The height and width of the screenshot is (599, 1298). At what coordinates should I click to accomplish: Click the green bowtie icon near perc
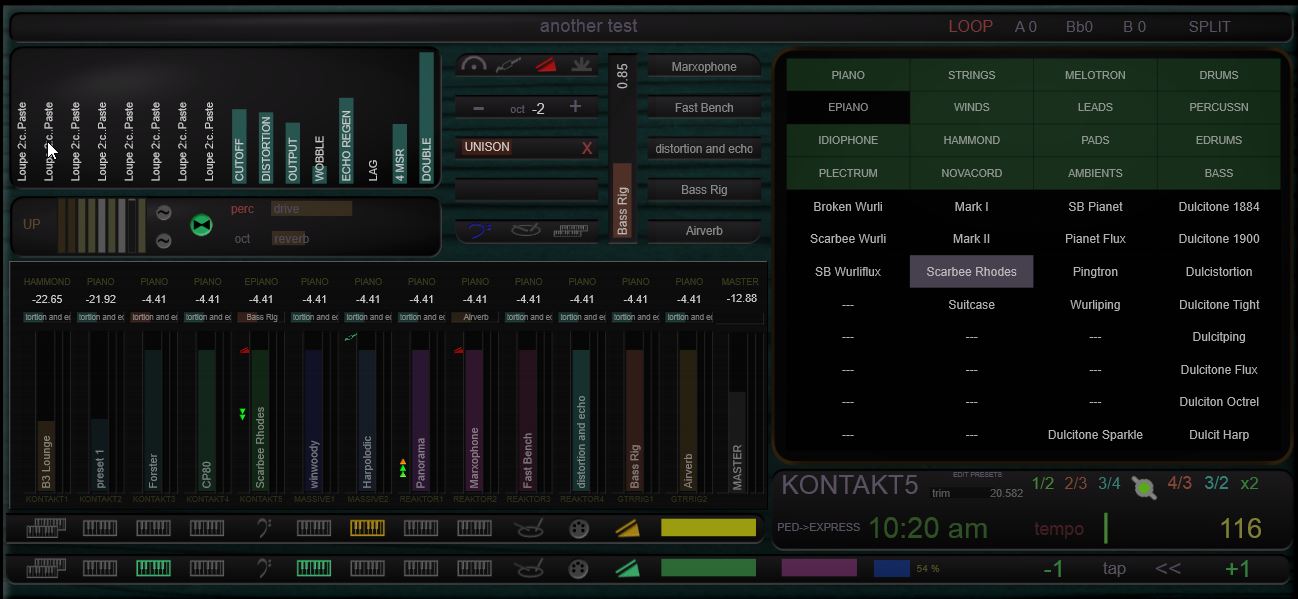tap(202, 225)
